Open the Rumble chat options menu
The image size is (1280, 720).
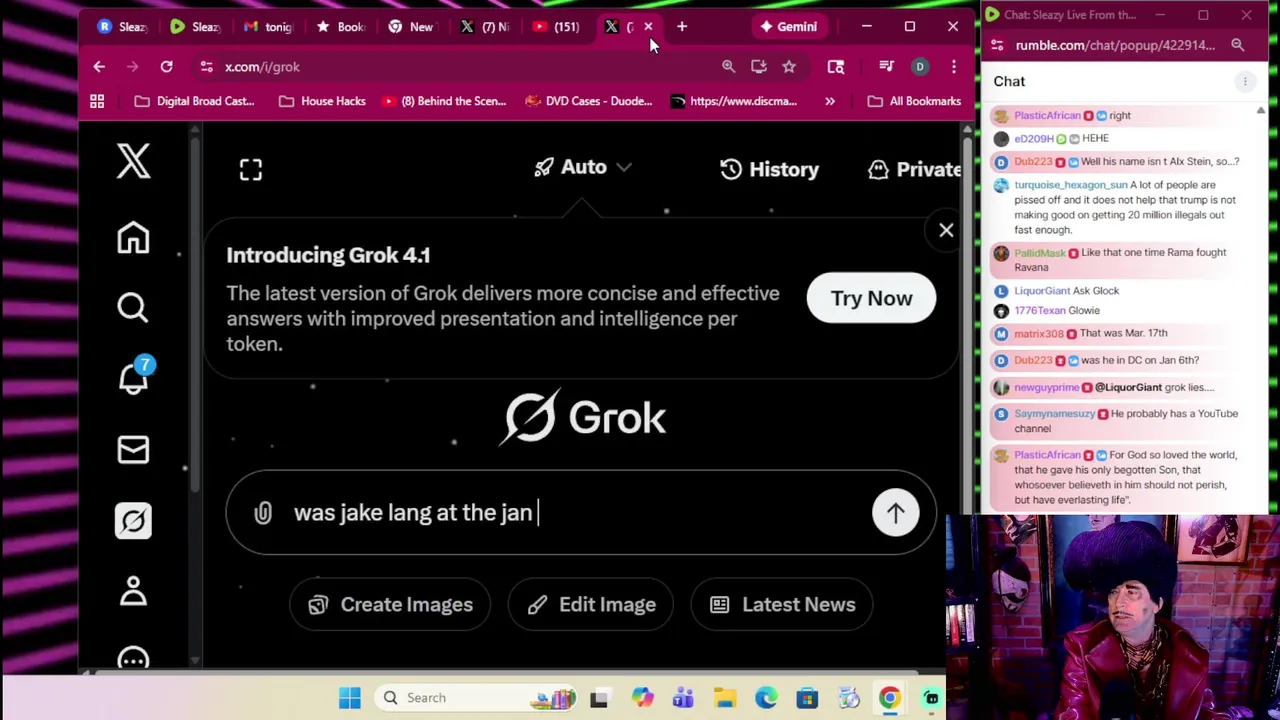[x=1245, y=81]
